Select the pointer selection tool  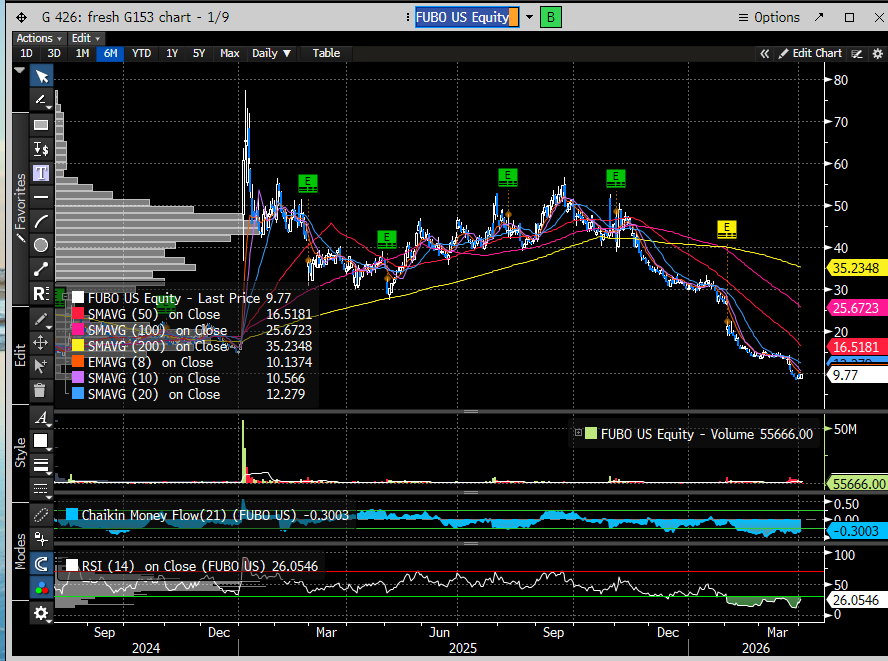point(41,76)
